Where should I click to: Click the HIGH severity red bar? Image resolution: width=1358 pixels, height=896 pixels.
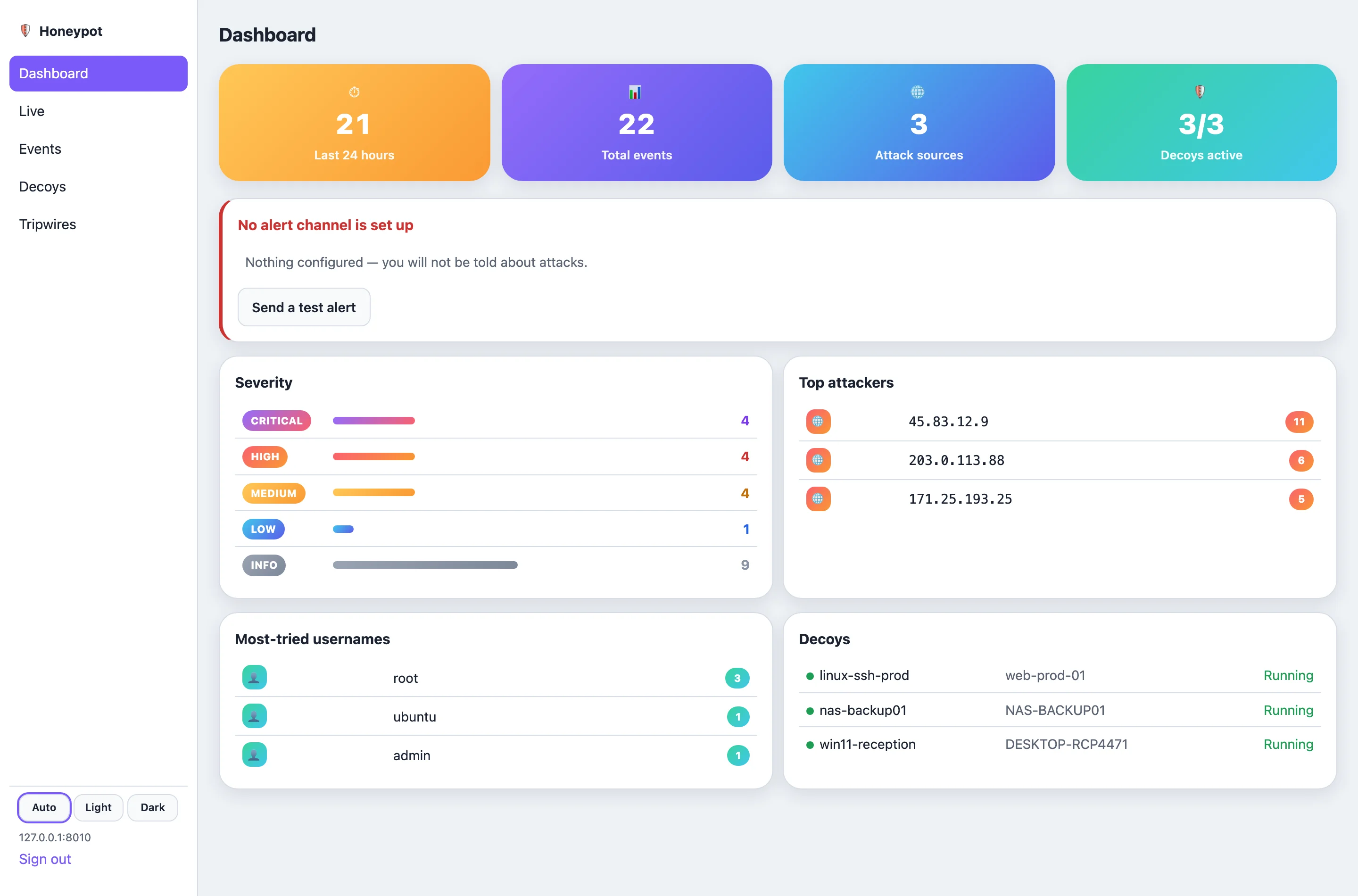(x=373, y=456)
